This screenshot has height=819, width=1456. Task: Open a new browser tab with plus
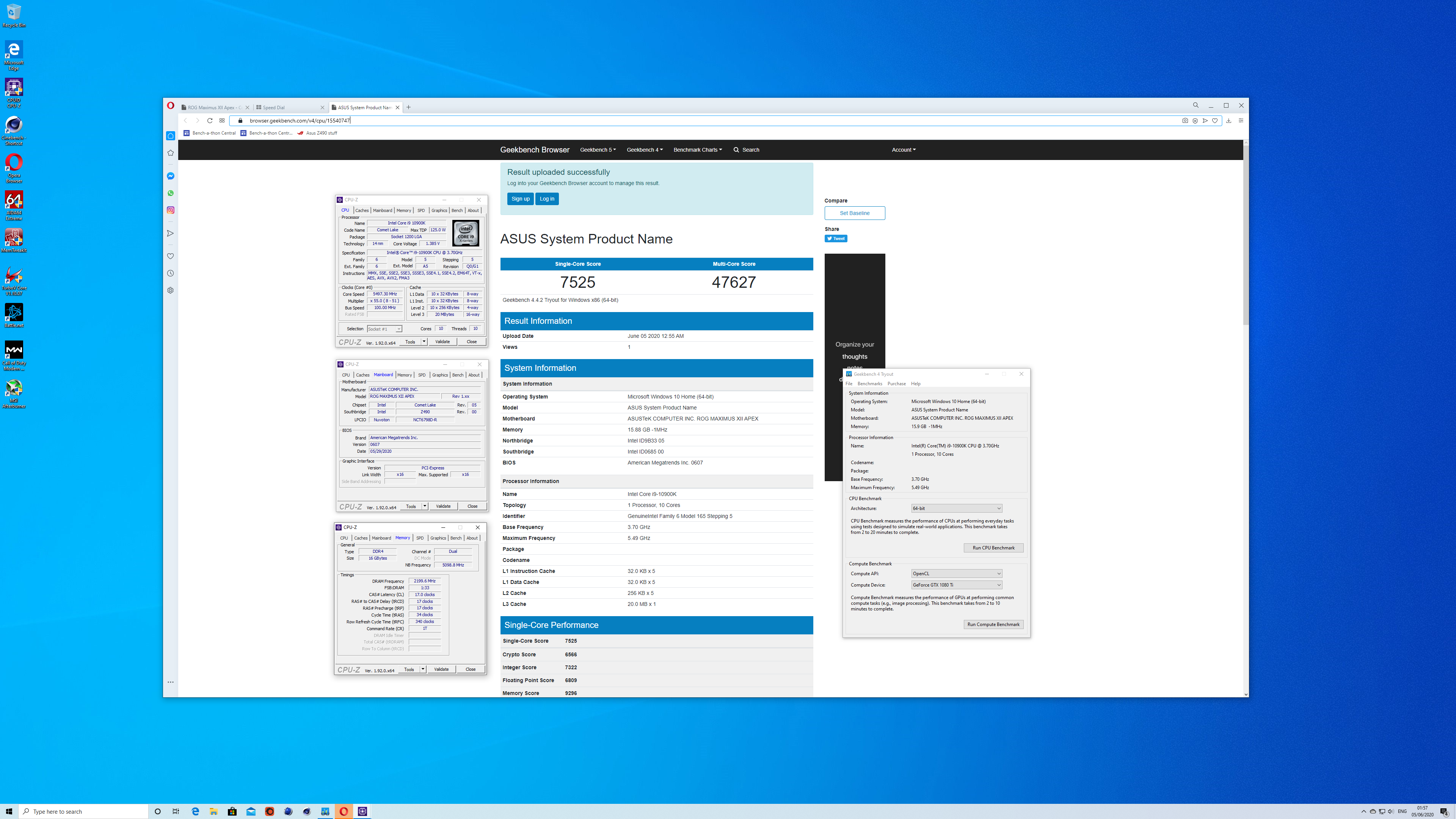point(409,107)
